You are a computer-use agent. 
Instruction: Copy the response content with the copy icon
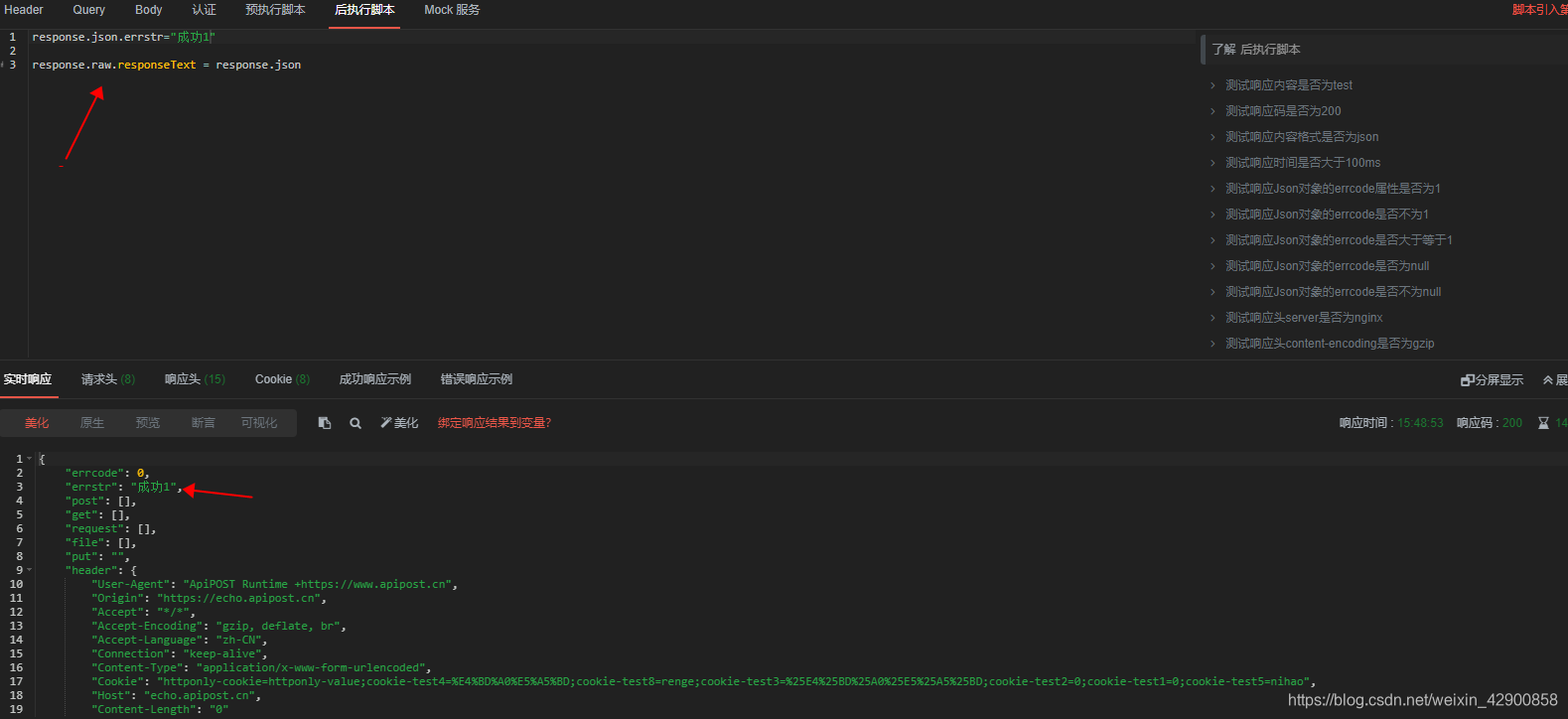click(x=324, y=423)
